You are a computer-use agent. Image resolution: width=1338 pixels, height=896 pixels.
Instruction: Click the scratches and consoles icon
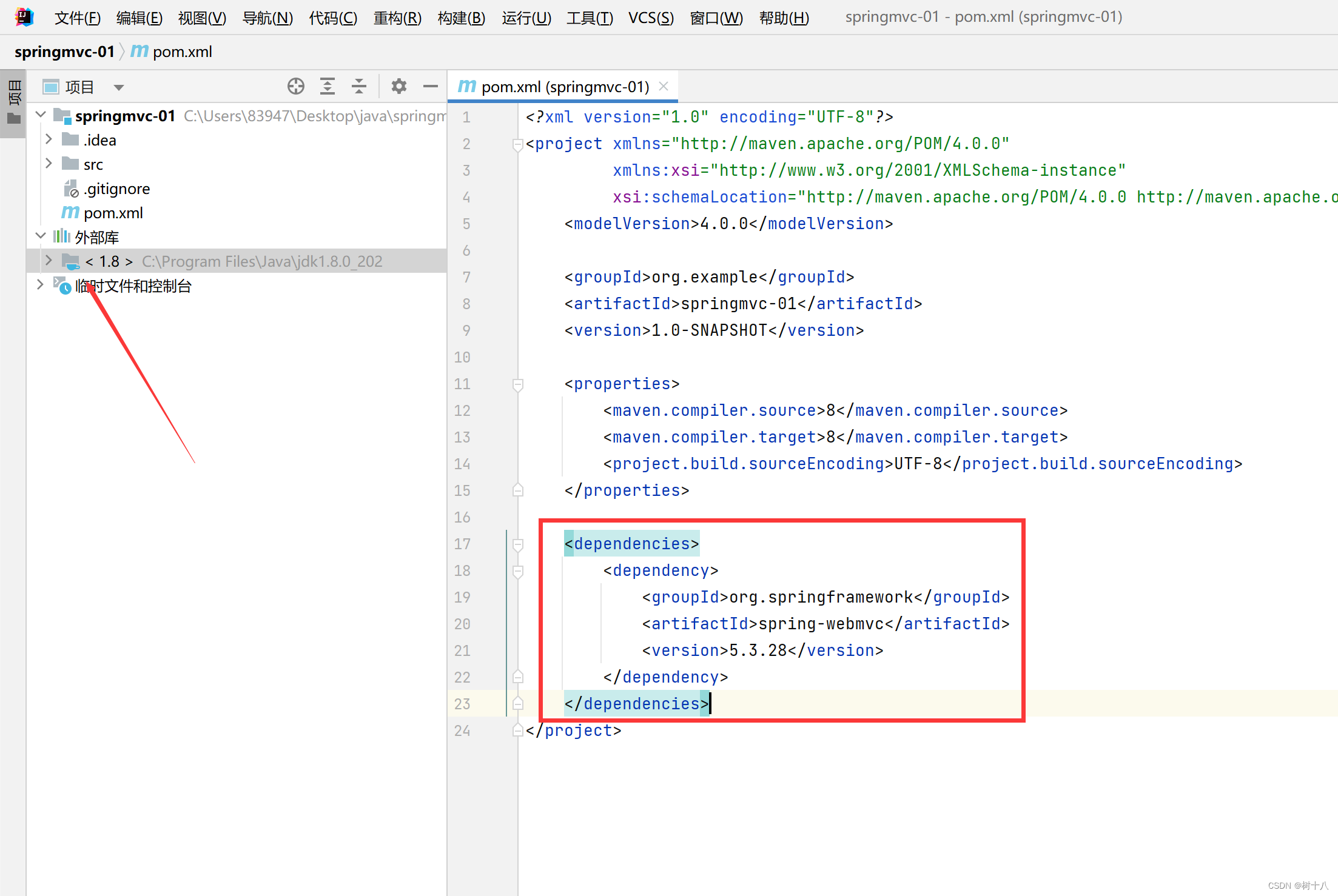tap(62, 286)
